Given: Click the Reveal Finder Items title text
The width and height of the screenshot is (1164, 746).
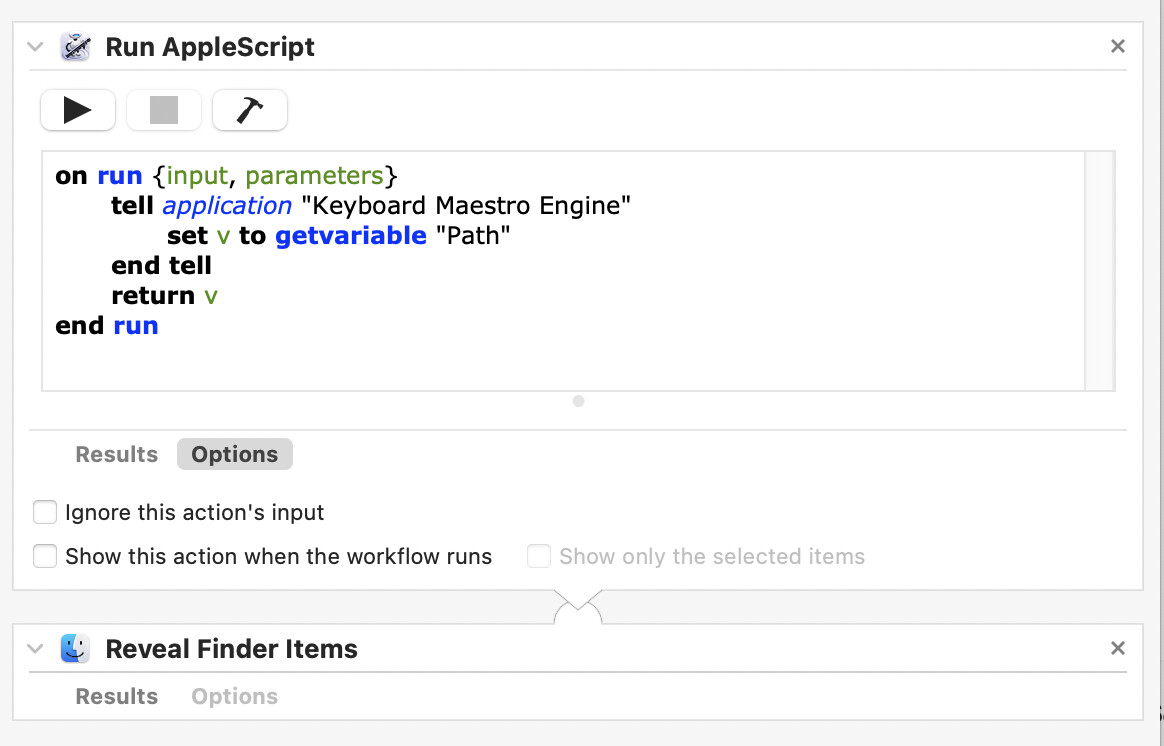Looking at the screenshot, I should click(232, 649).
